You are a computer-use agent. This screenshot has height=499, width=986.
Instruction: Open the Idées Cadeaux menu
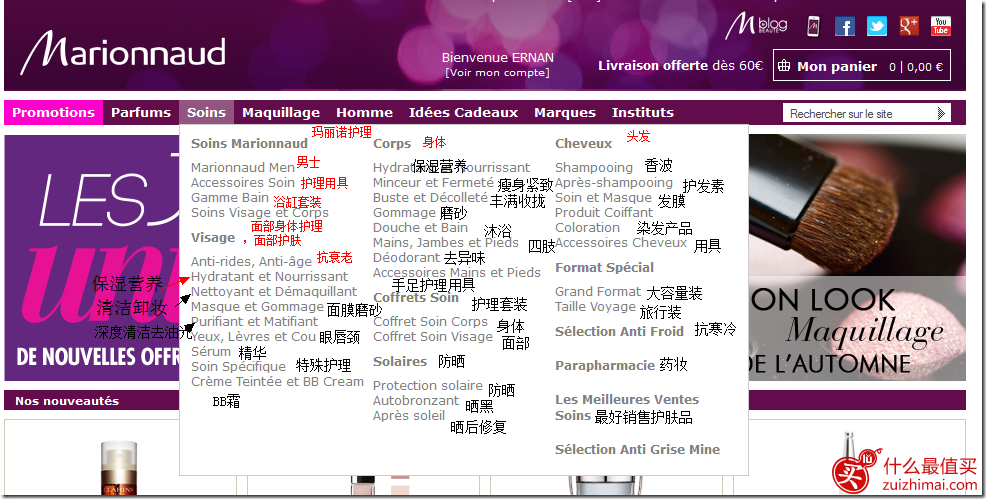click(463, 112)
